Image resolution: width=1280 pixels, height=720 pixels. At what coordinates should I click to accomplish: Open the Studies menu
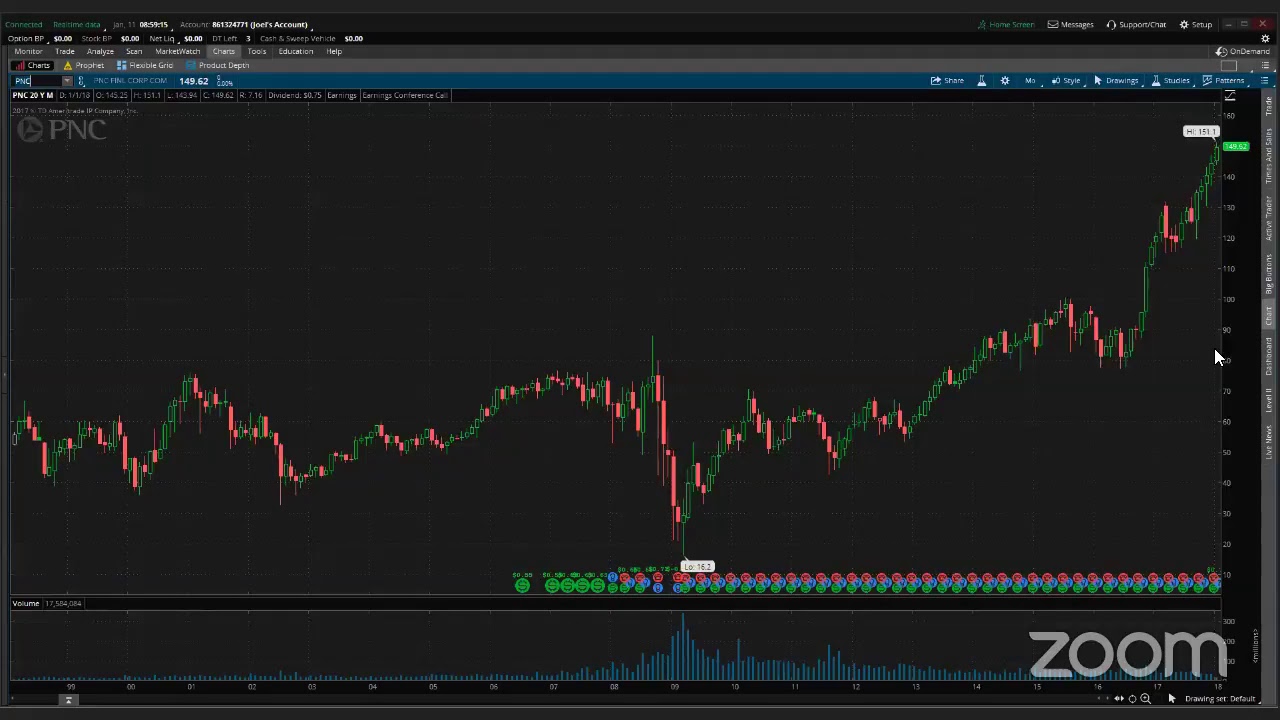[1171, 80]
